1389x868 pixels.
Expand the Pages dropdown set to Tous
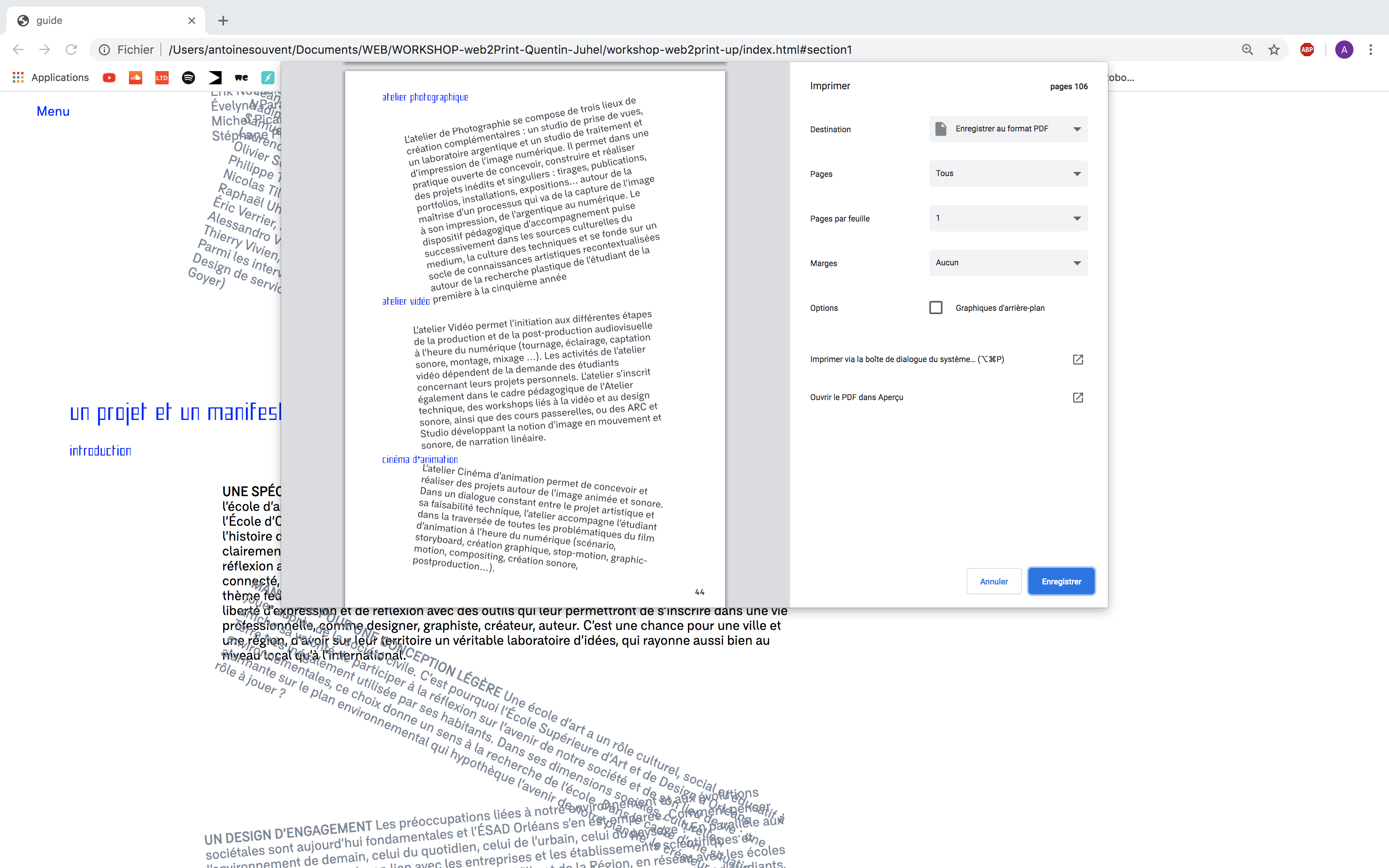[x=1008, y=173]
